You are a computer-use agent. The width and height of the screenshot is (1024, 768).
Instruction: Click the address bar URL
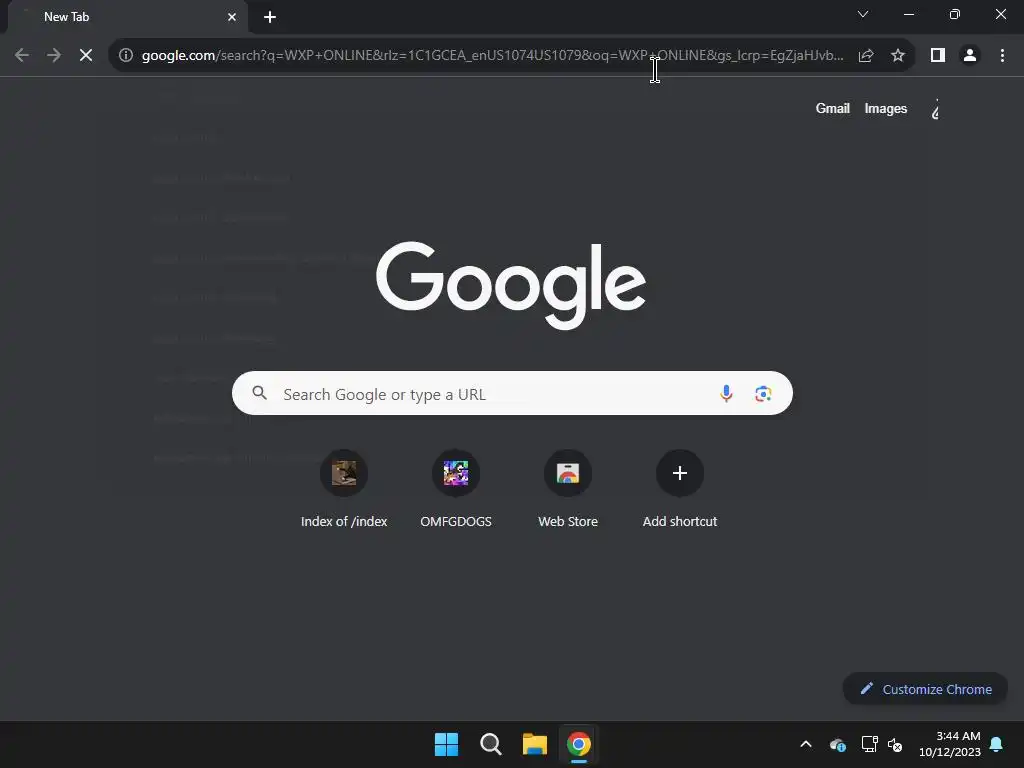(492, 56)
